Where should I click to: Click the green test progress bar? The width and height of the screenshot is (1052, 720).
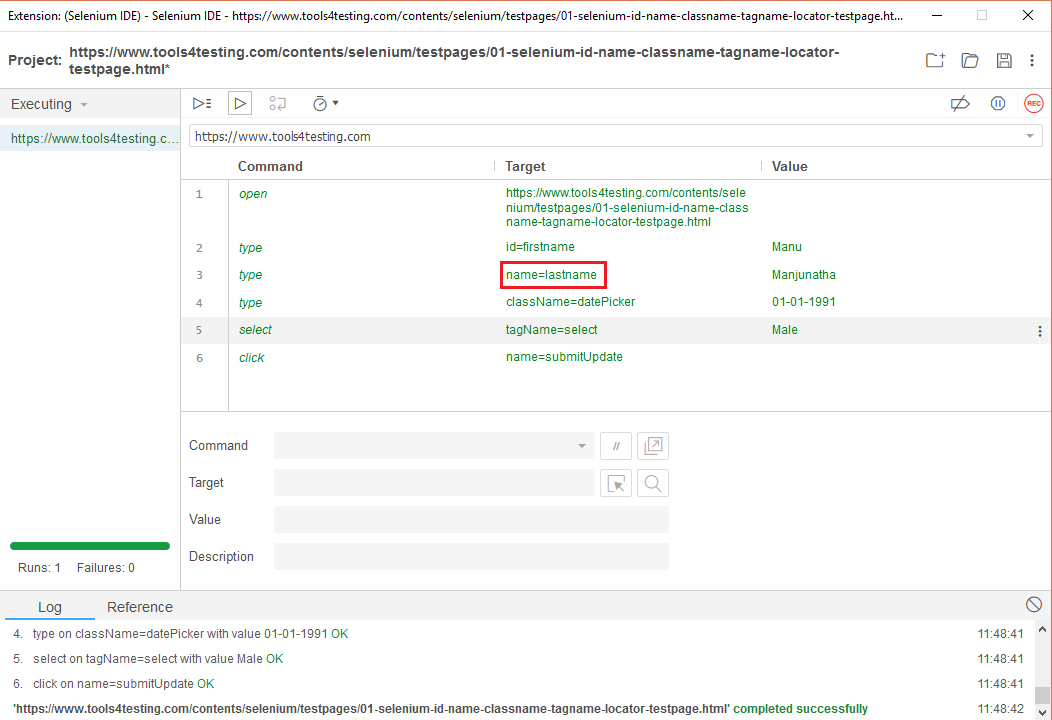90,546
